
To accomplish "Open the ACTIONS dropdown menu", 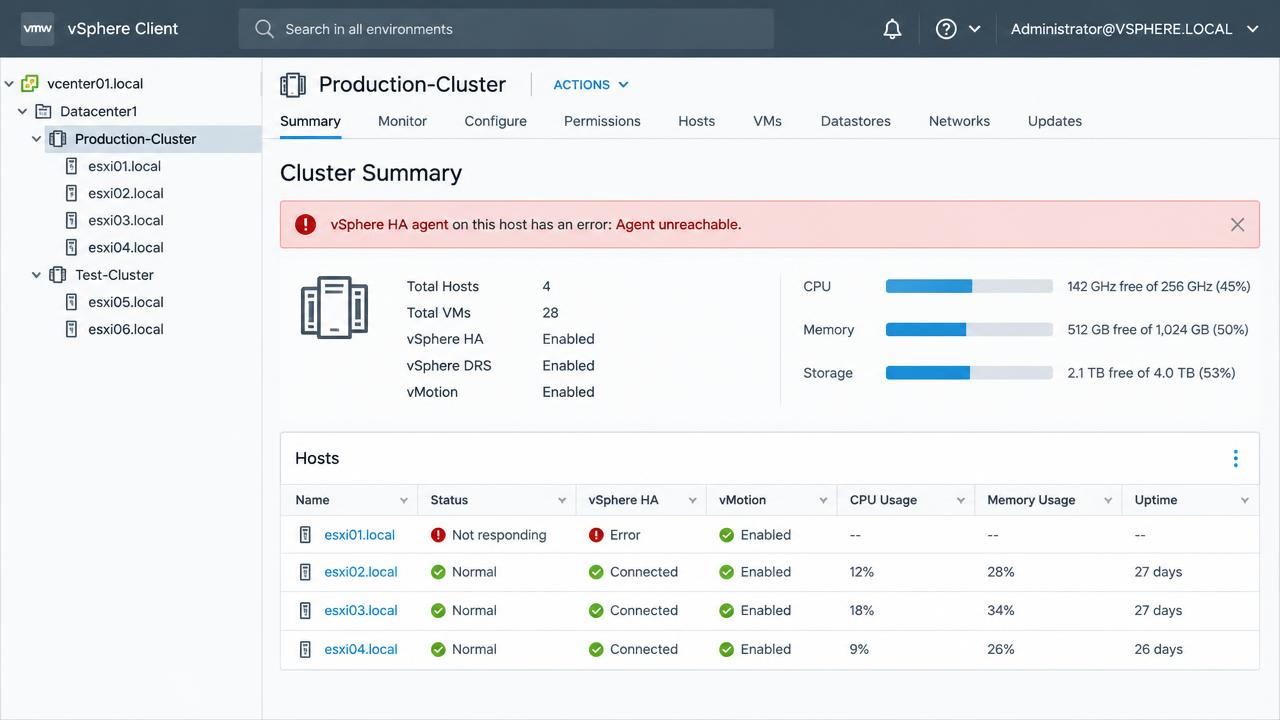I will click(x=591, y=85).
